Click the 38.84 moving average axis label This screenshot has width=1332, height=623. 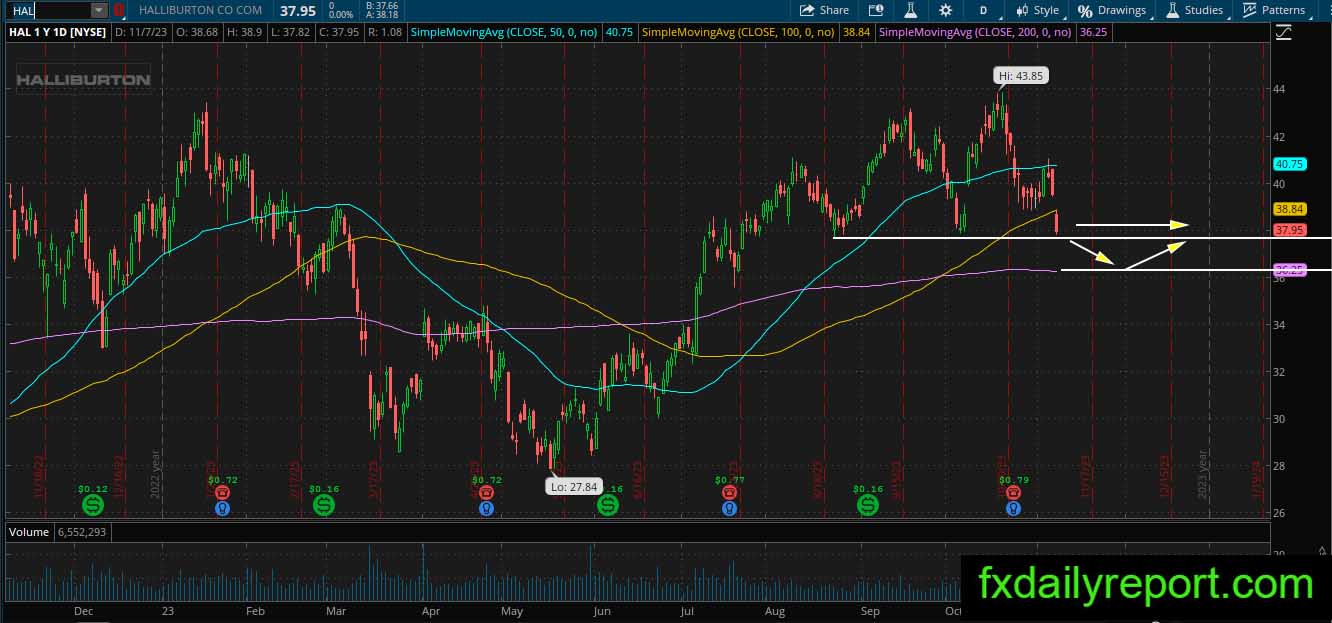pos(1288,210)
